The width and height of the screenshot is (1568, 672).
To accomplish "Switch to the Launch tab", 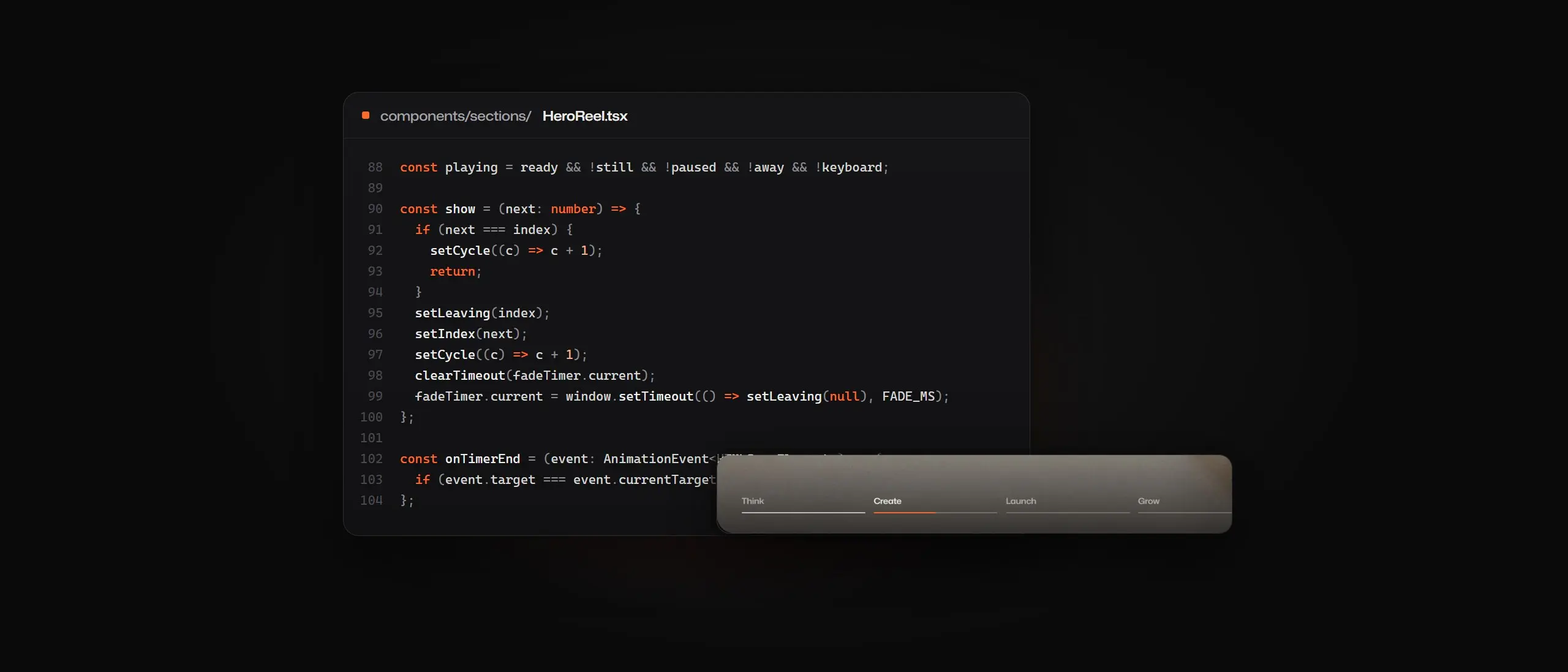I will pyautogui.click(x=1020, y=501).
